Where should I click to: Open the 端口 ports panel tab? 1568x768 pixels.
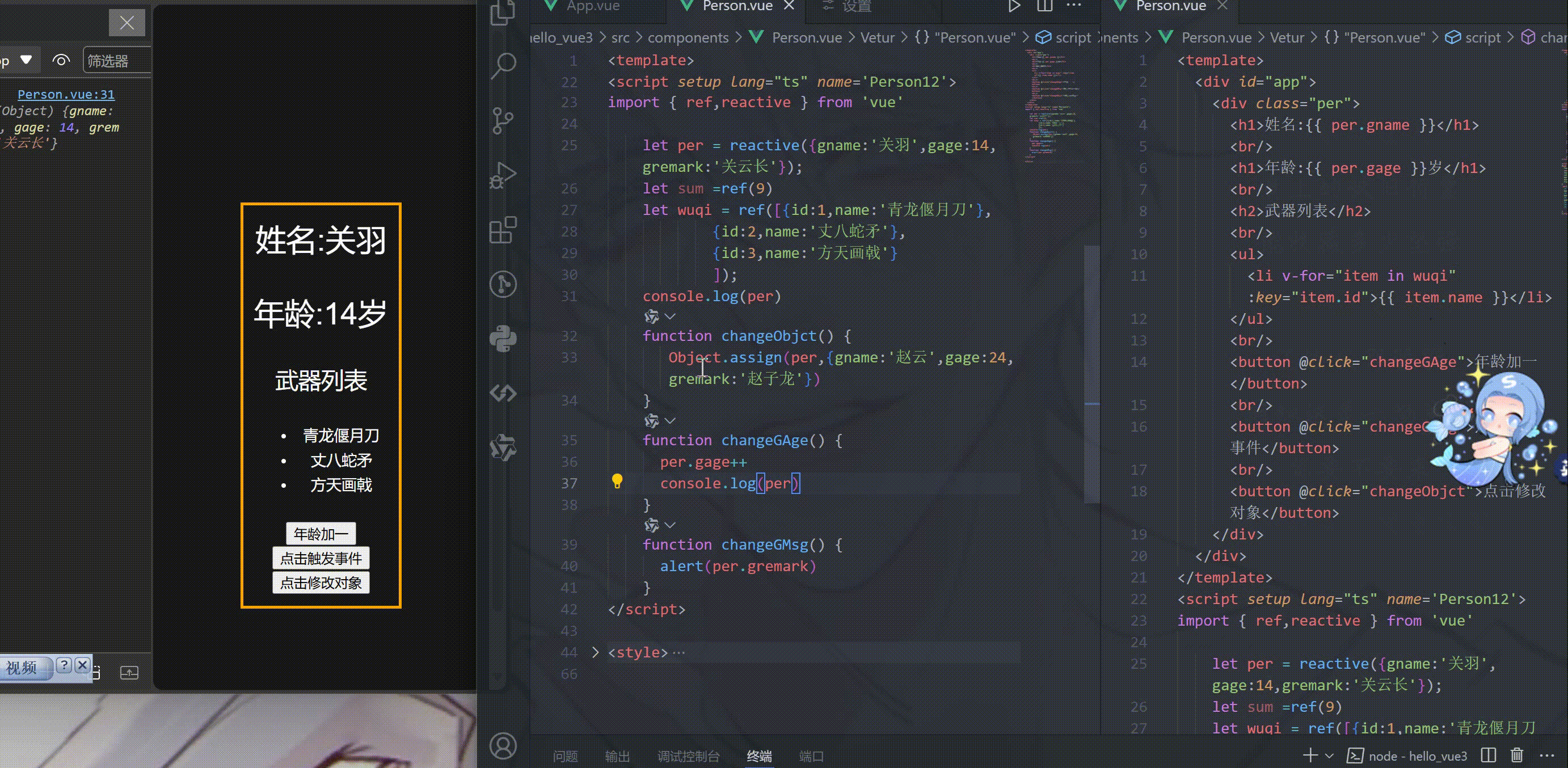pyautogui.click(x=811, y=756)
